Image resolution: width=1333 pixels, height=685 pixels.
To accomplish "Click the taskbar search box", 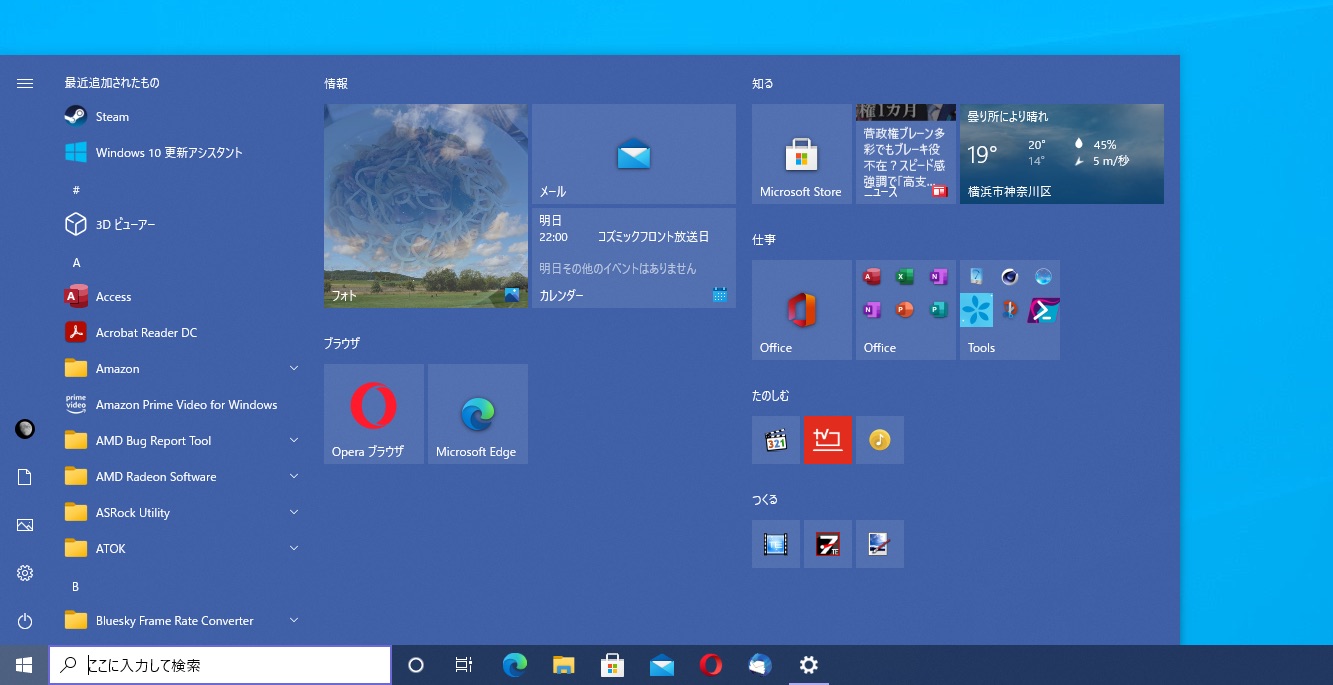I will click(x=220, y=665).
